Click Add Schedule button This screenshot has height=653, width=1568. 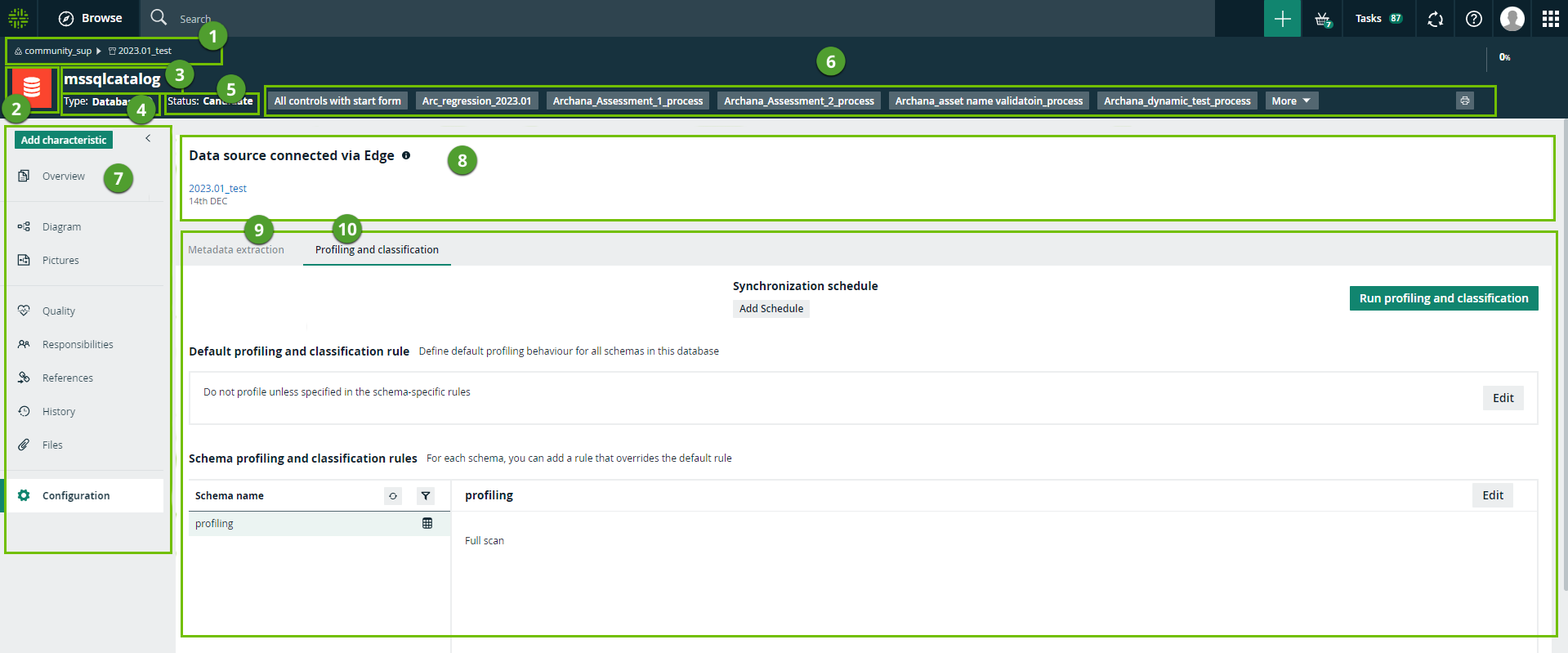[771, 309]
